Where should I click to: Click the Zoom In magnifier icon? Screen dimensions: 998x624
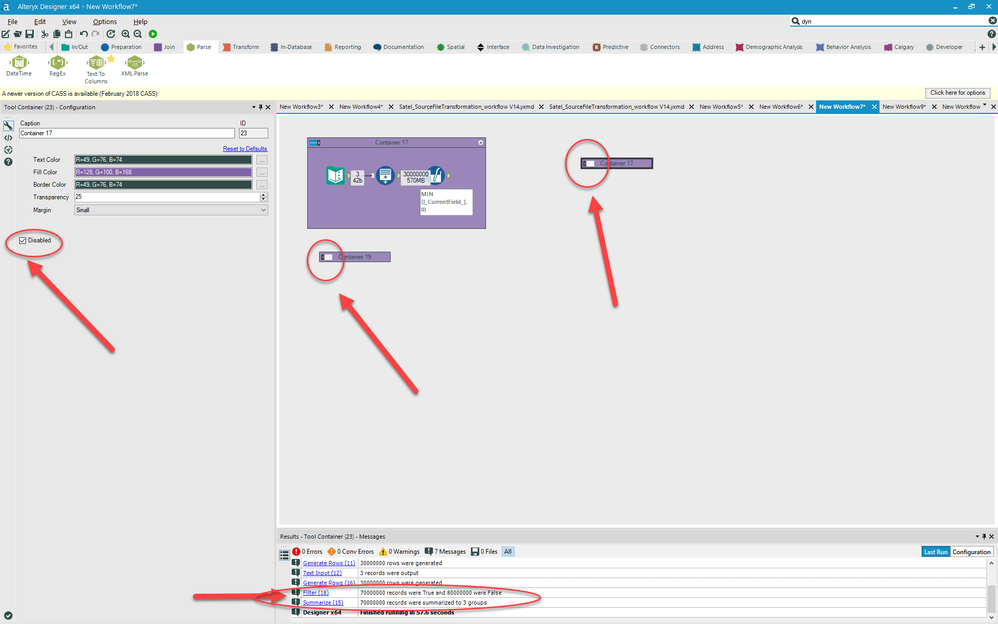pyautogui.click(x=125, y=34)
